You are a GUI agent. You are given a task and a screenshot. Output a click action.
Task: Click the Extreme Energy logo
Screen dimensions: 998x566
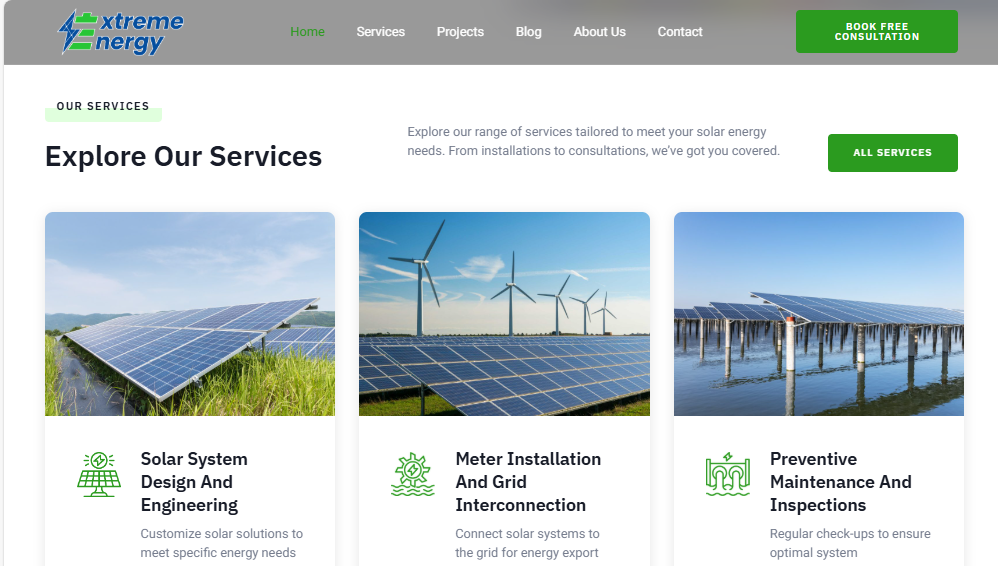(120, 32)
